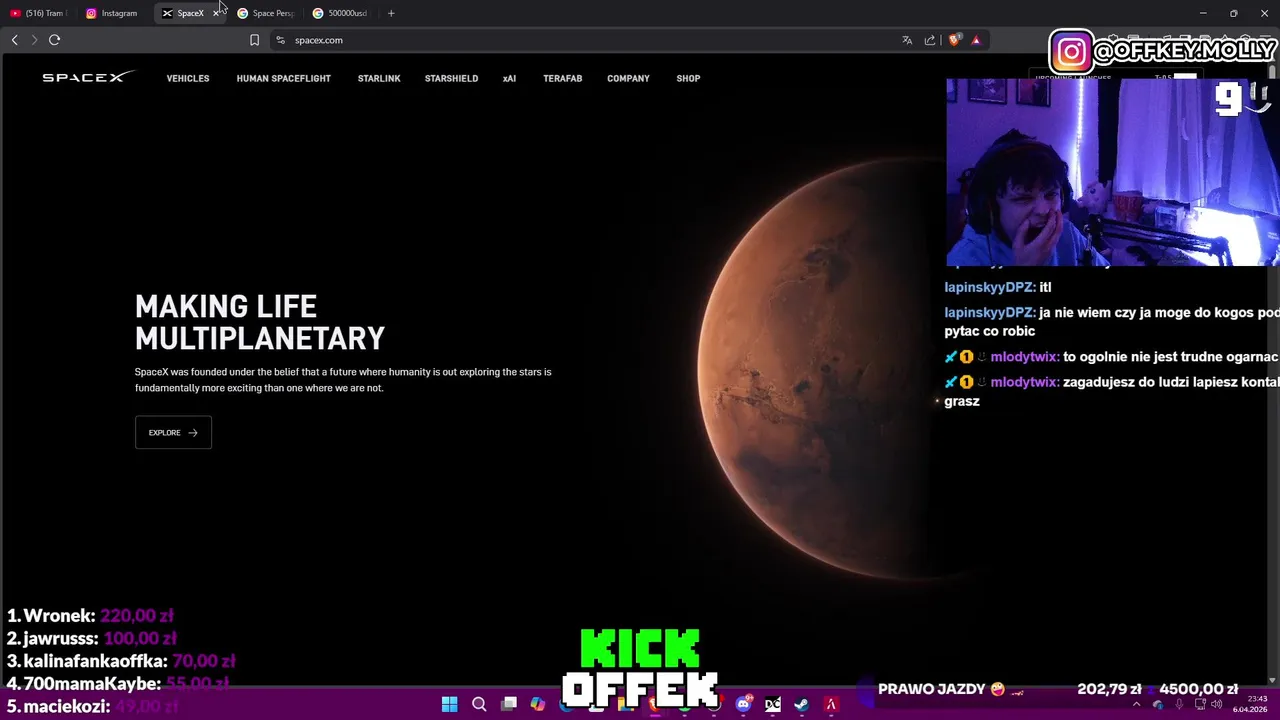Click the MAKING LIFE MULTIPLANETARY heading
Image resolution: width=1280 pixels, height=720 pixels.
click(x=260, y=322)
